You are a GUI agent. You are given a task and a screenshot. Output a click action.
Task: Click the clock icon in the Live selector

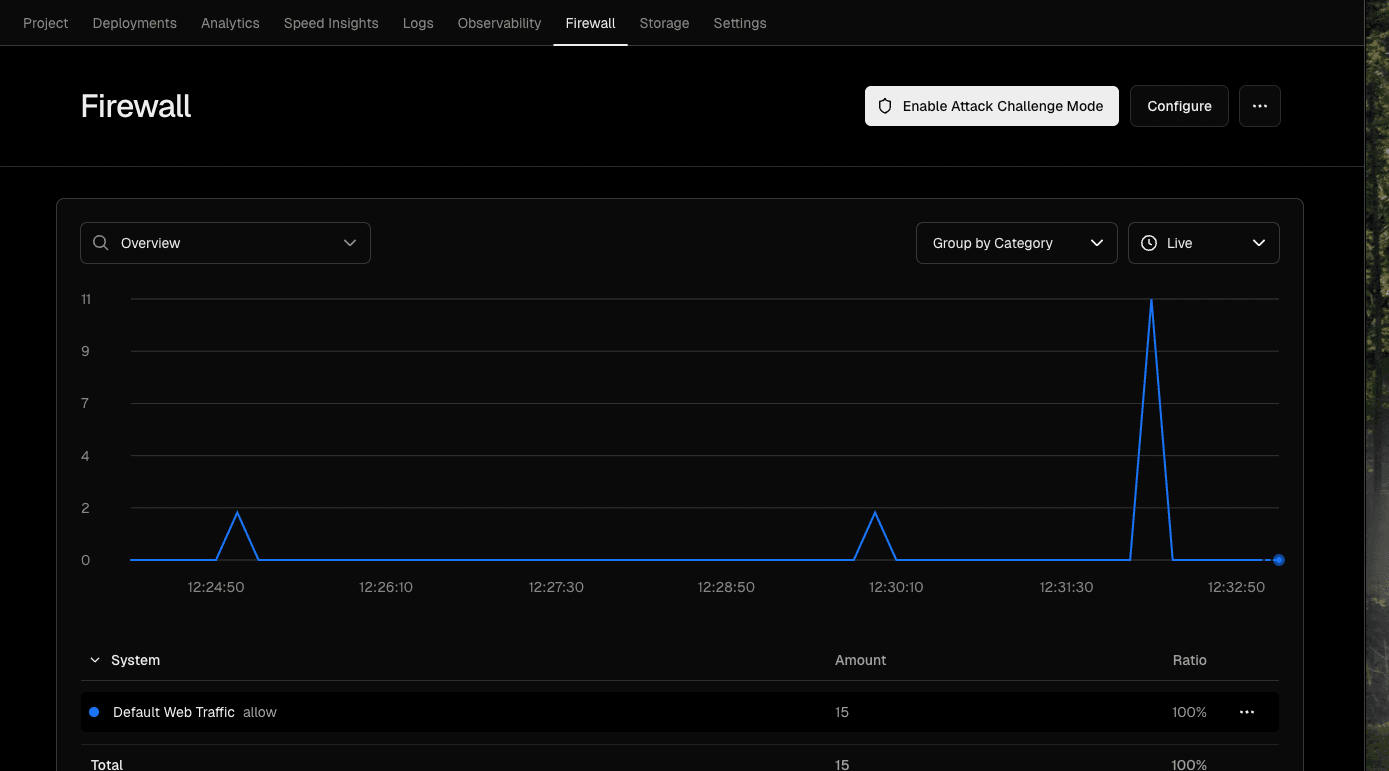click(1148, 242)
